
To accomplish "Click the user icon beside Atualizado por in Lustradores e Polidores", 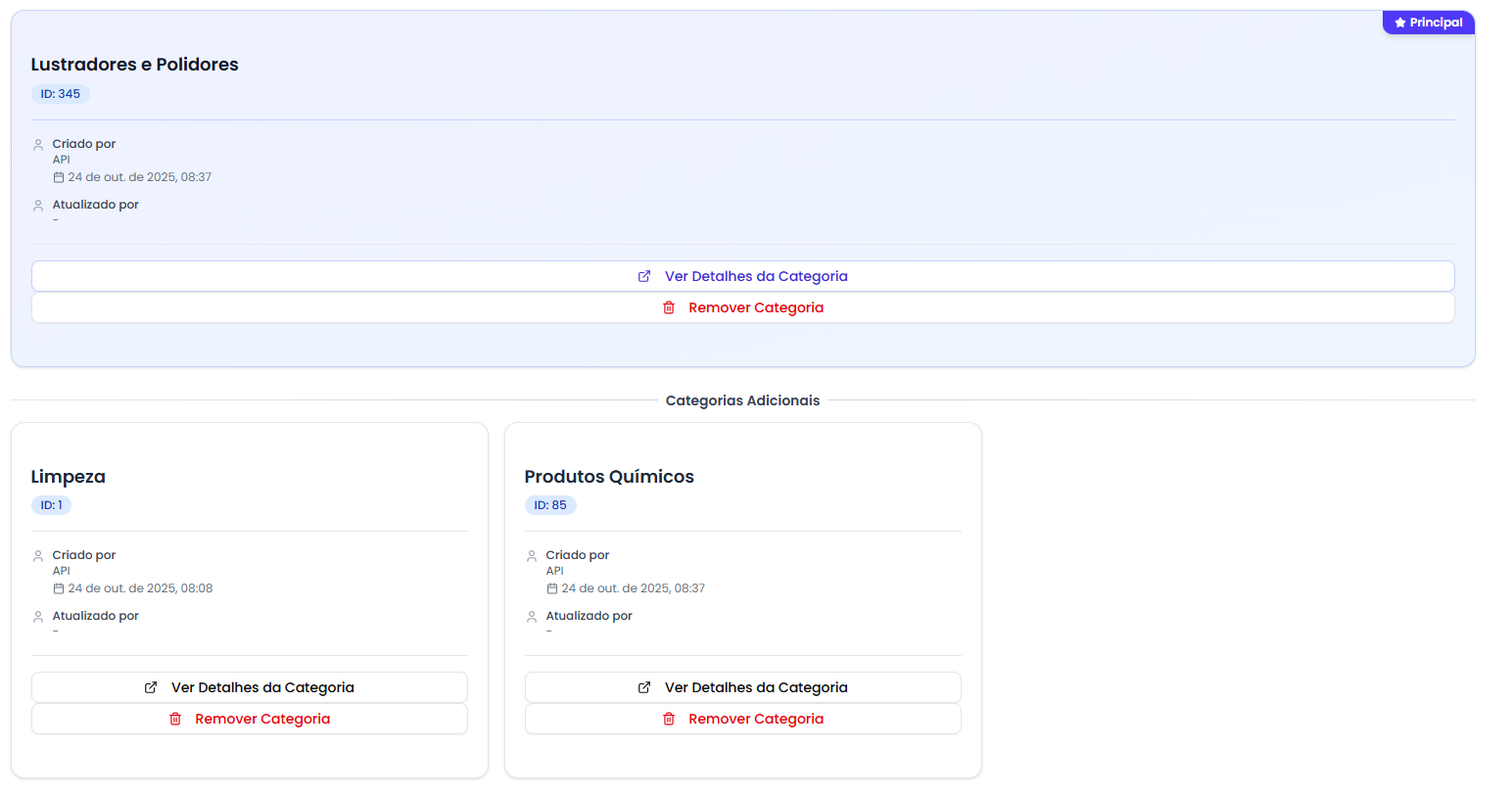I will [38, 206].
